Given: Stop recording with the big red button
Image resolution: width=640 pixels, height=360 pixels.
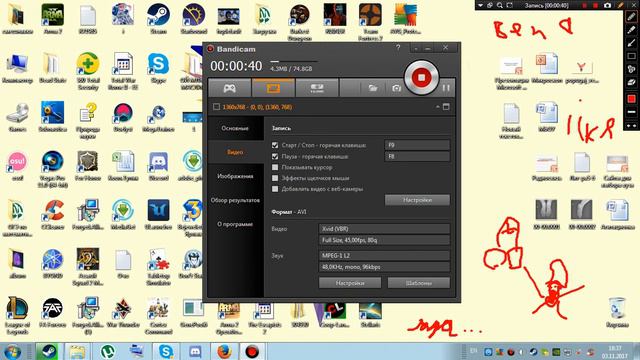Looking at the screenshot, I should click(422, 77).
